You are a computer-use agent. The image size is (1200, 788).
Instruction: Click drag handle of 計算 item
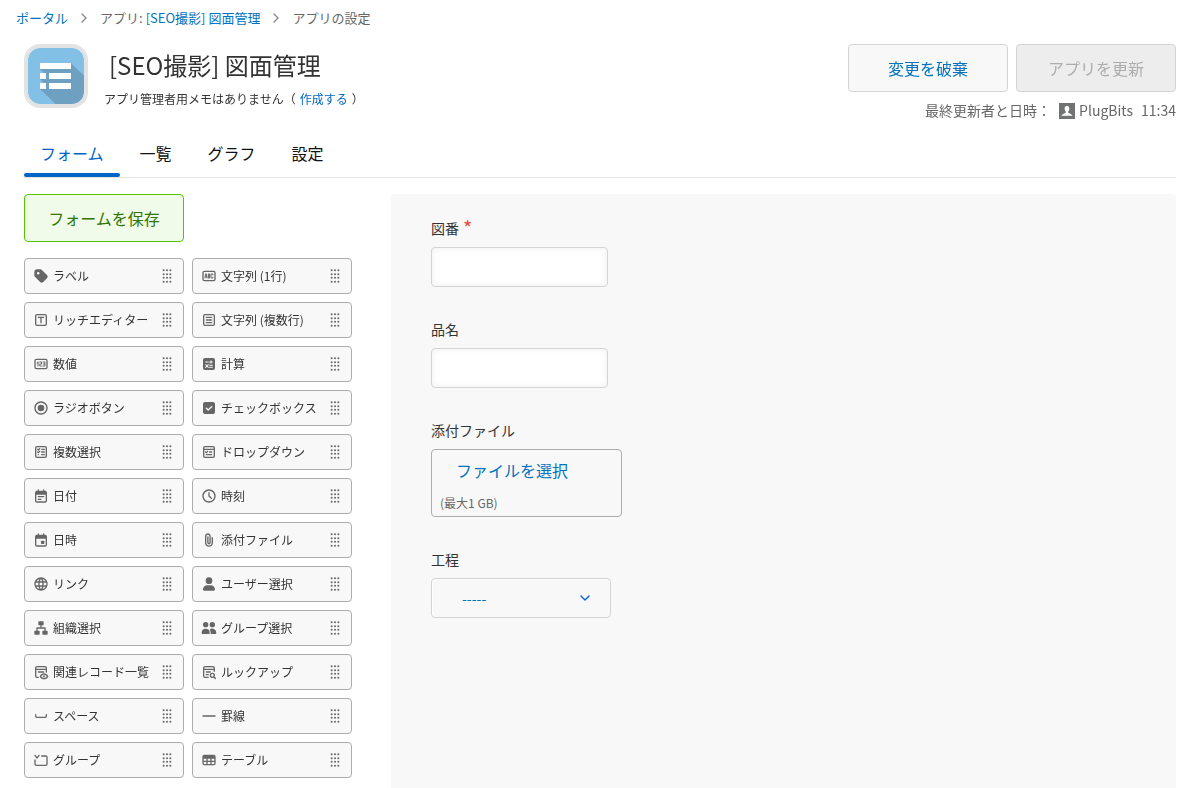[335, 364]
